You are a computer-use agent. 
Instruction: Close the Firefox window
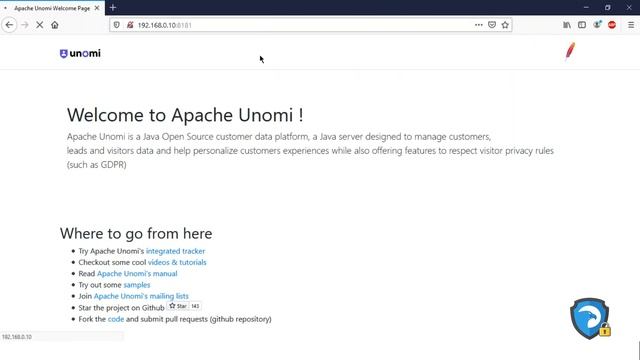[629, 7]
